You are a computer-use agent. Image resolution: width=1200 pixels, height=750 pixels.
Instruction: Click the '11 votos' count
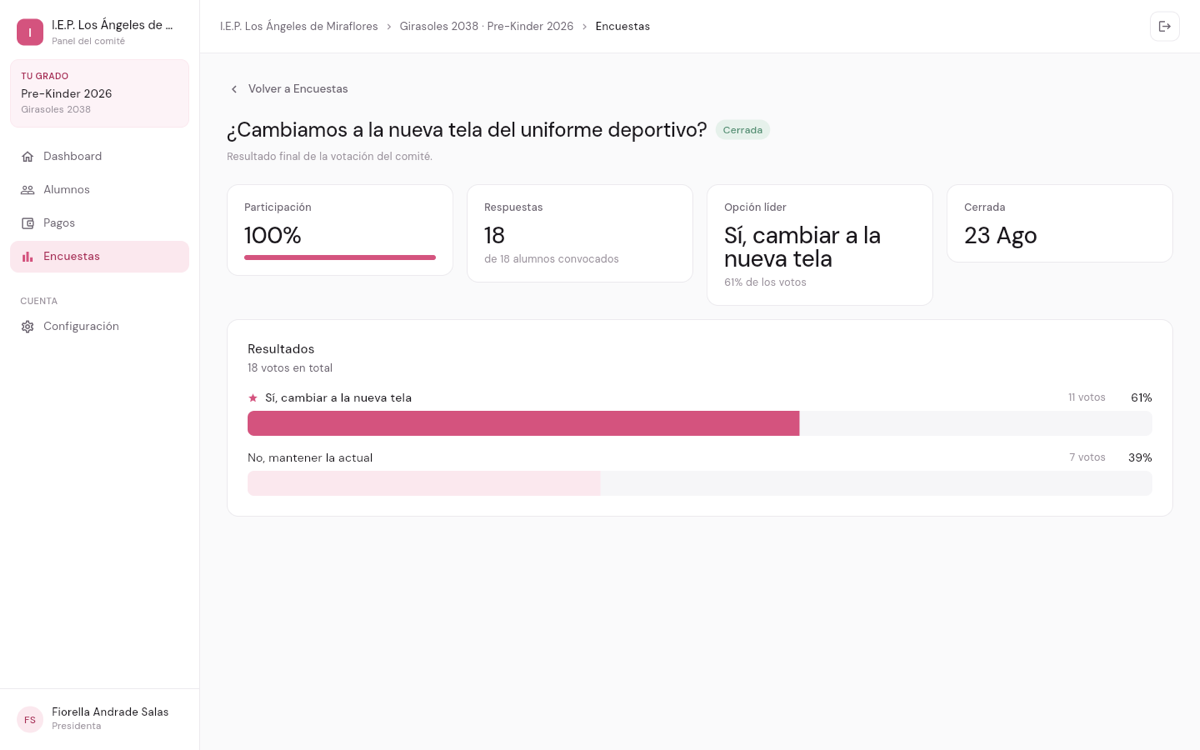[x=1087, y=398]
